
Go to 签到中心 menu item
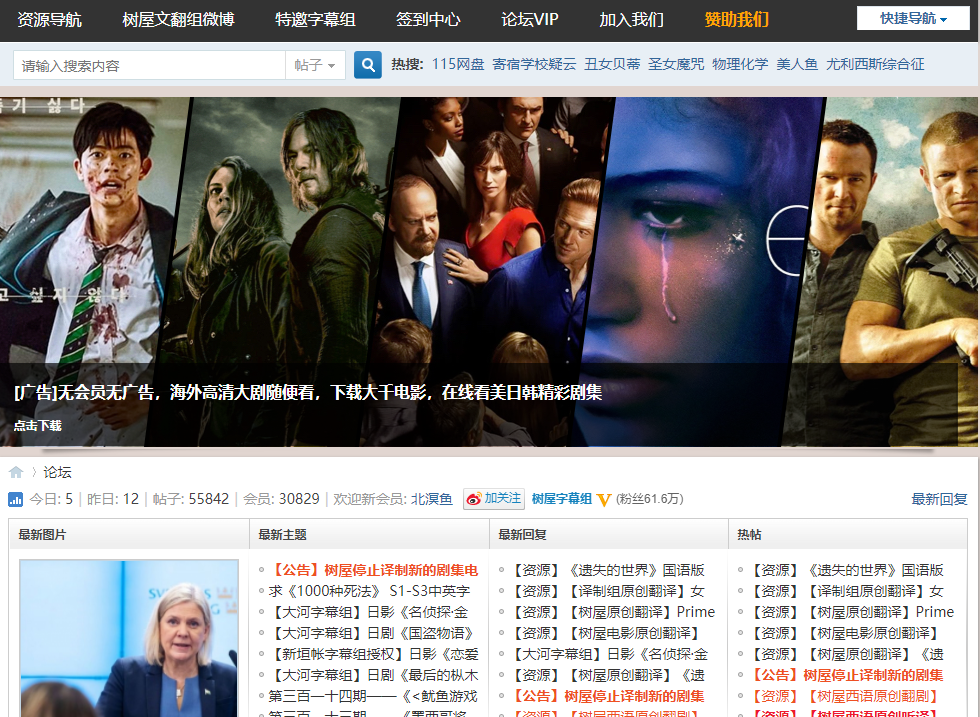click(428, 19)
